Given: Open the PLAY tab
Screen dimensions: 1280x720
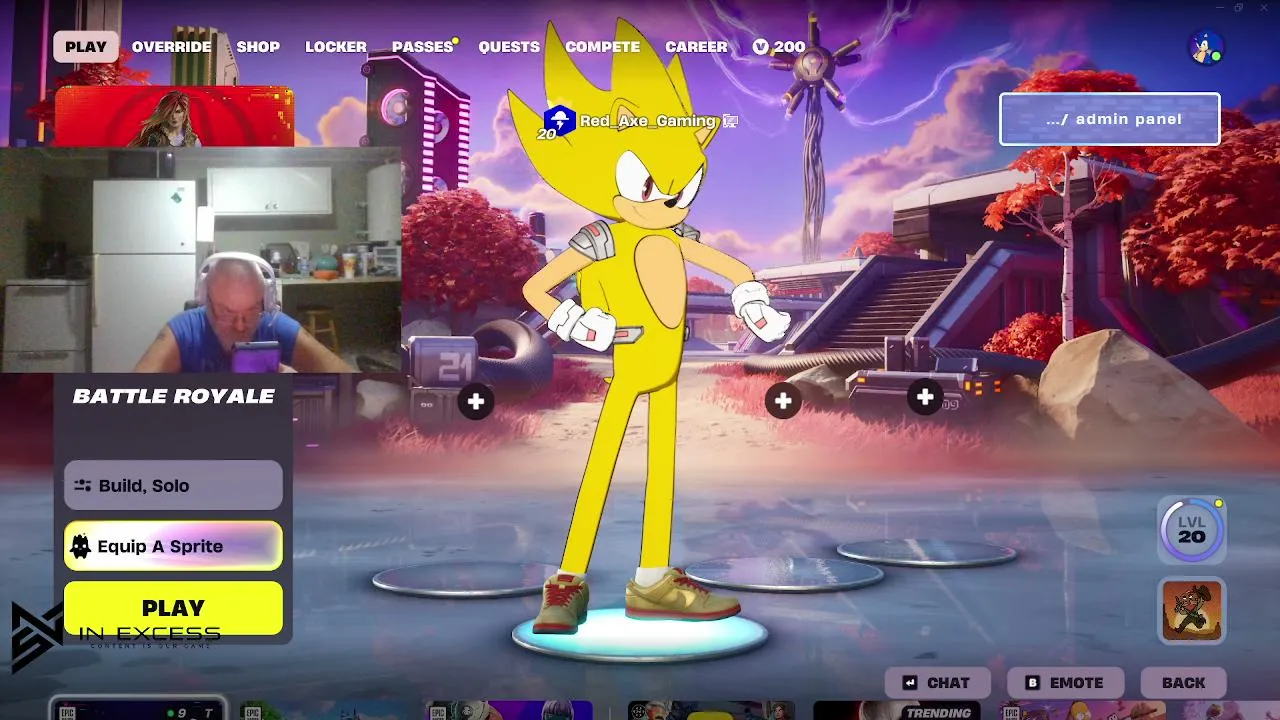Looking at the screenshot, I should click(86, 47).
